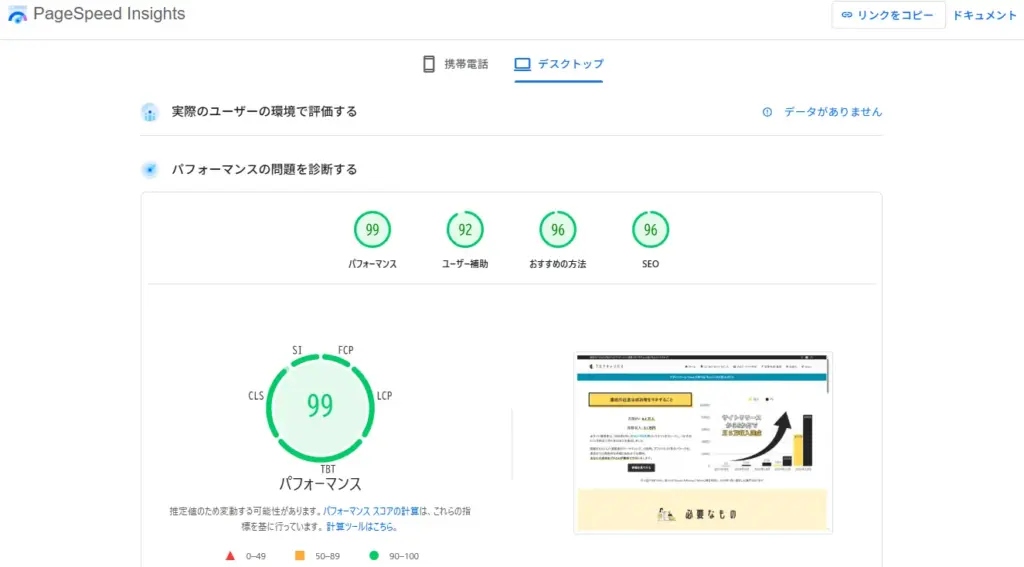This screenshot has height=567, width=1024.
Task: Click the mobile phone icon
Action: pos(429,64)
